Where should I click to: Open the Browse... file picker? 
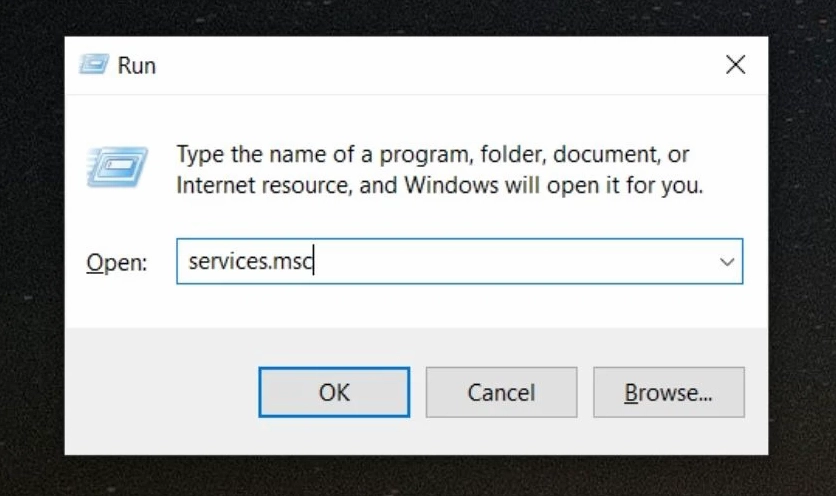668,392
